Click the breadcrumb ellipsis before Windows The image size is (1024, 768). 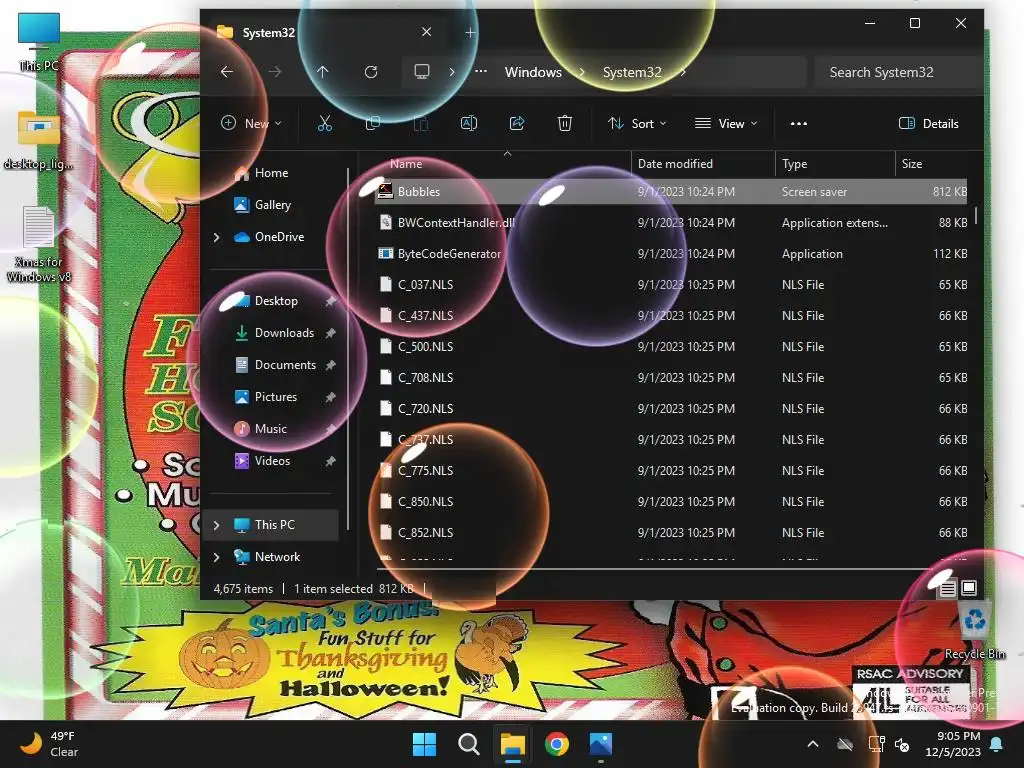[x=481, y=72]
